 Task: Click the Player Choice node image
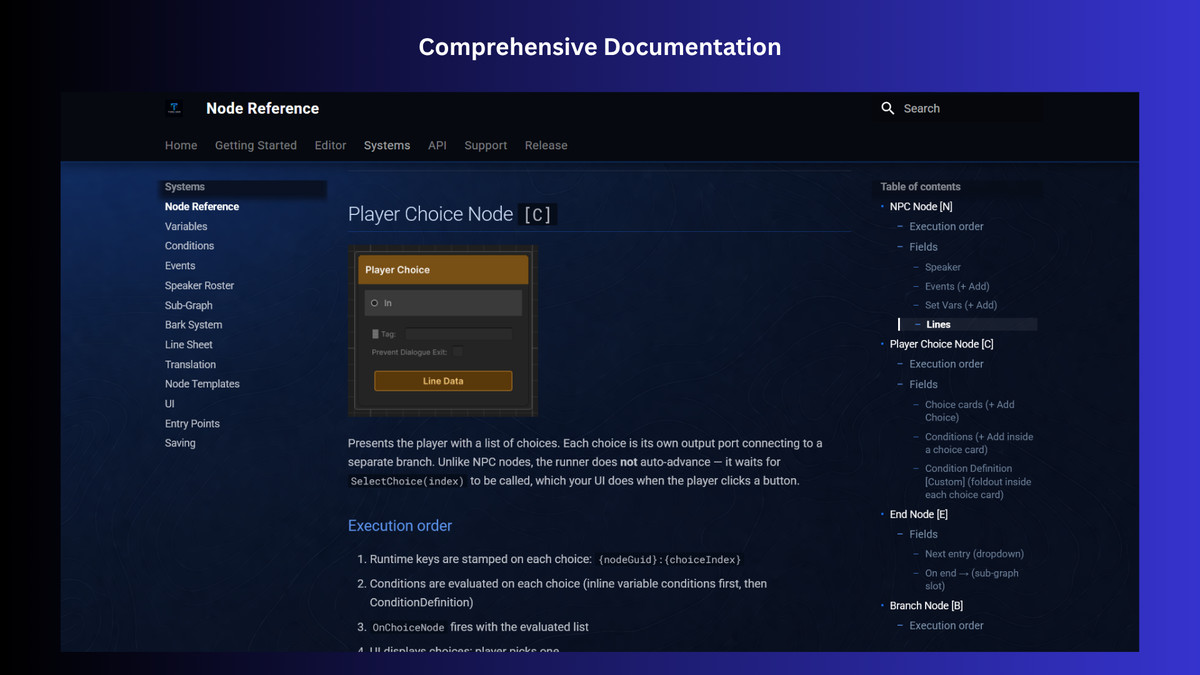[x=443, y=331]
